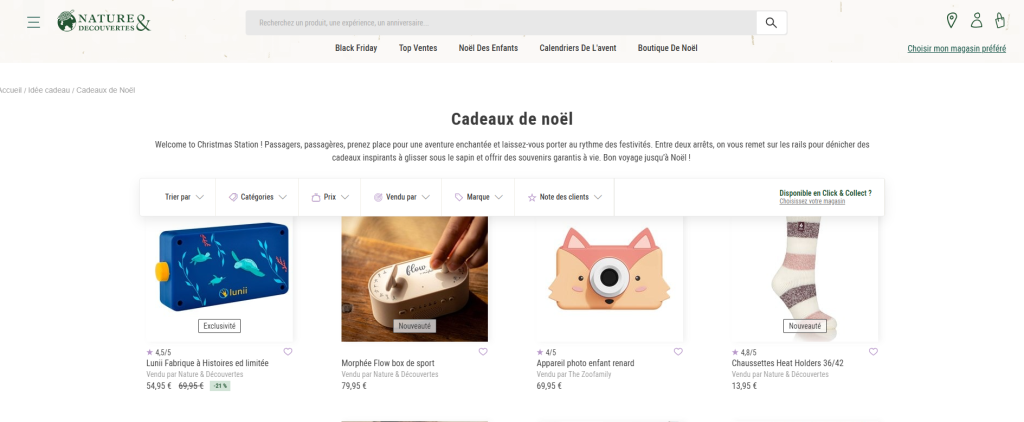
Task: Open the user account icon
Action: pos(976,20)
